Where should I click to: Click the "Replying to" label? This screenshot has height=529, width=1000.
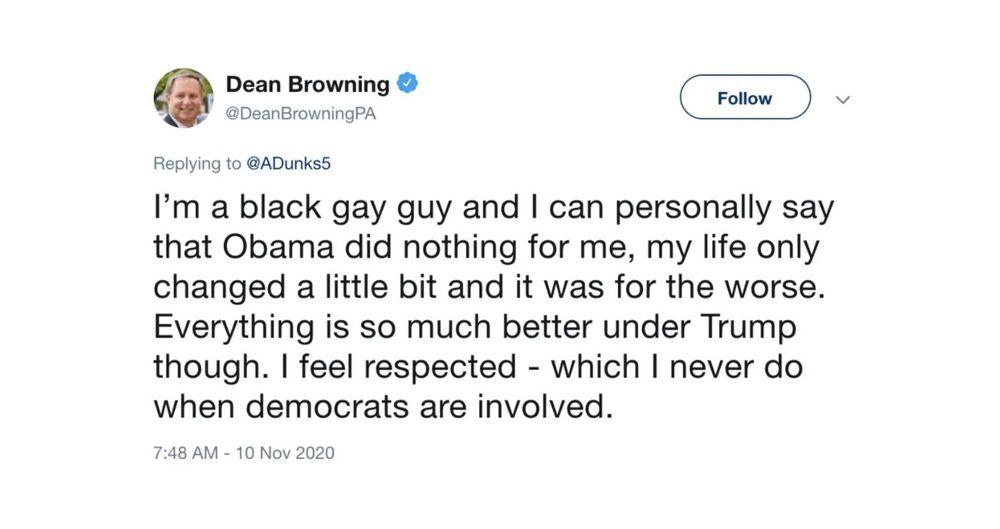[x=197, y=164]
